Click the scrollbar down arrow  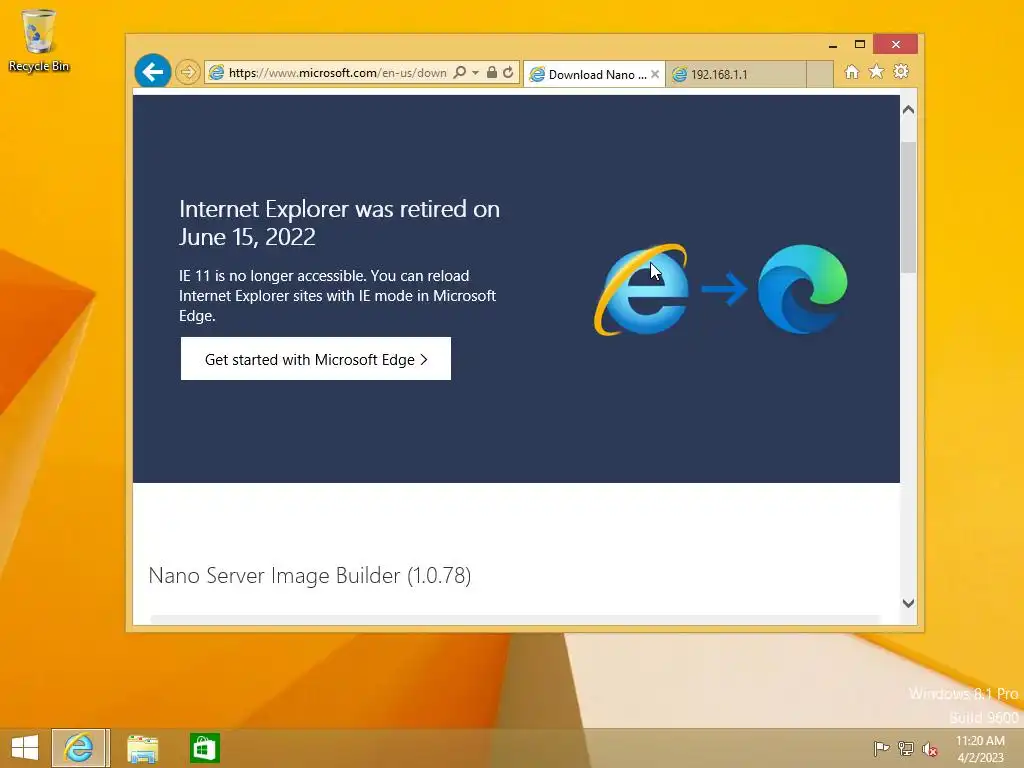pyautogui.click(x=908, y=603)
